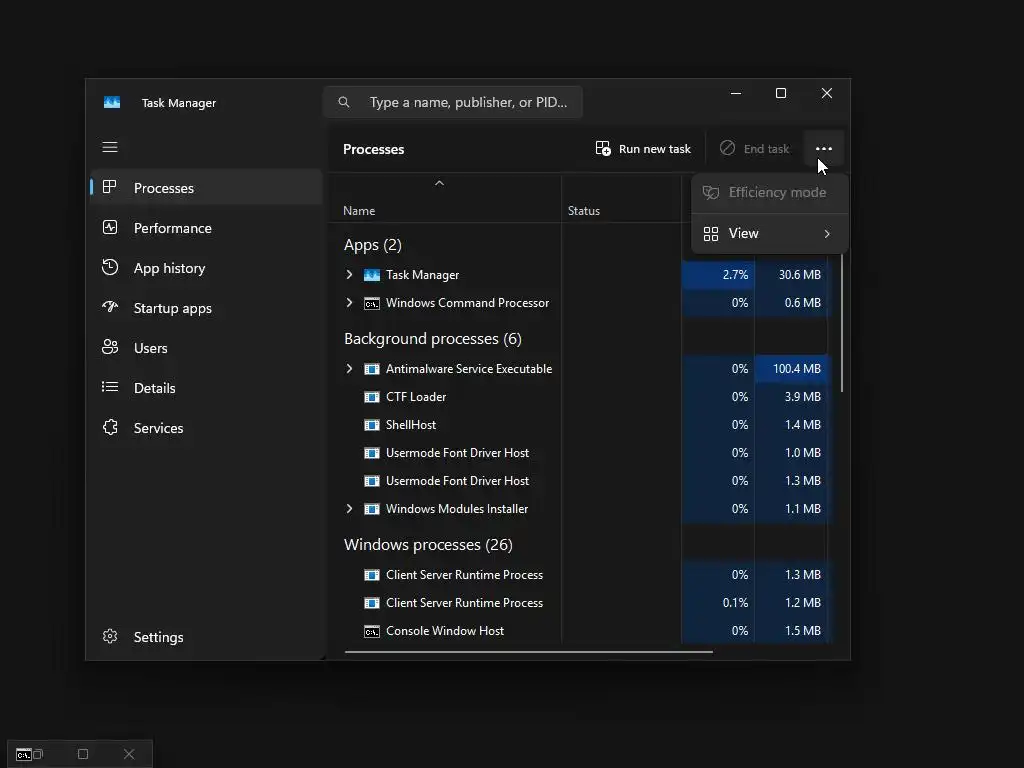Click the Run new task button

[643, 149]
